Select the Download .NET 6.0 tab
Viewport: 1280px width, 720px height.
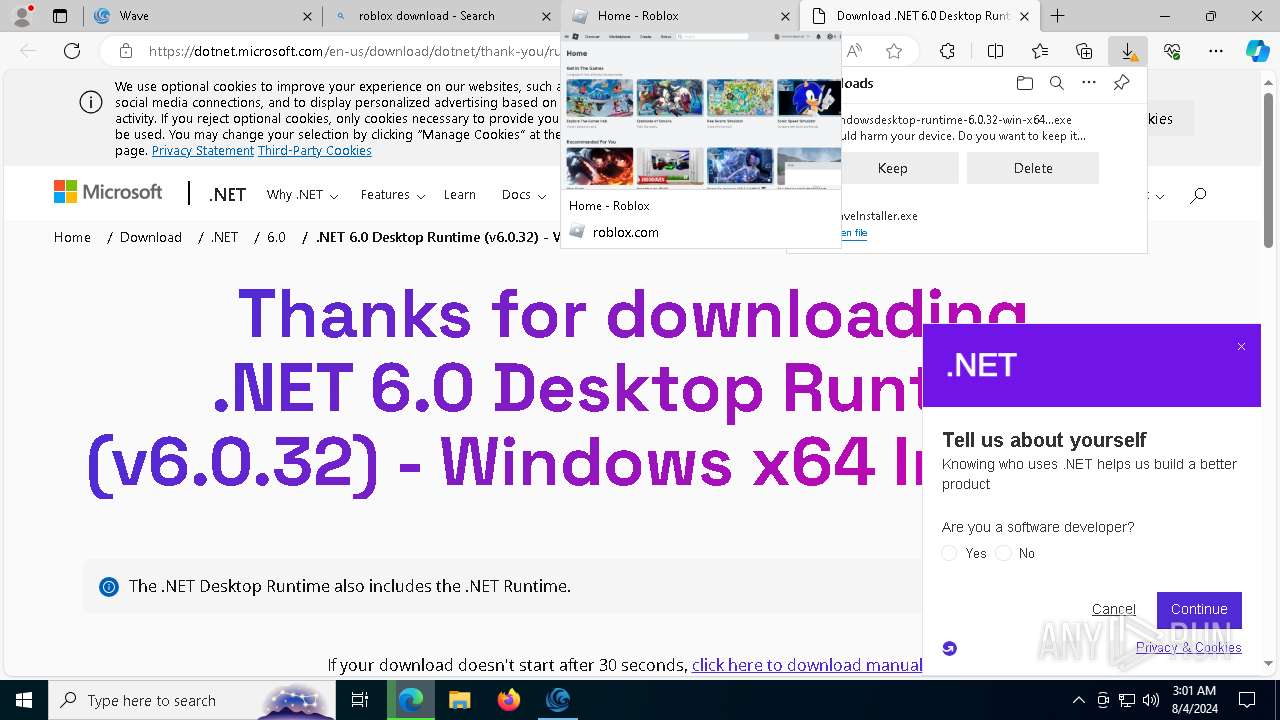tap(920, 16)
